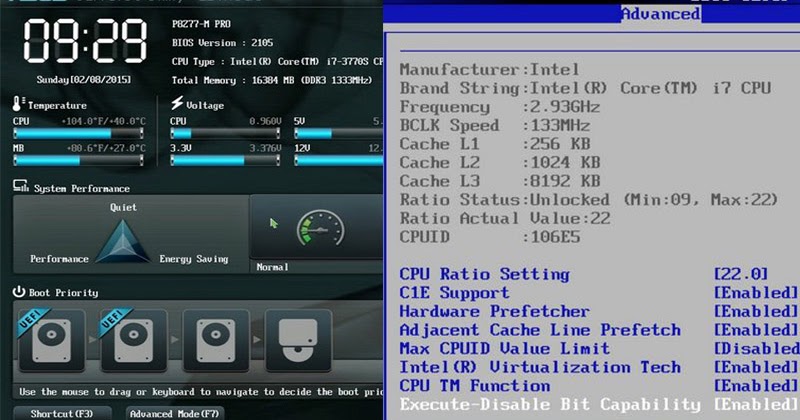
Task: Click the 12V voltage bar
Action: pos(339,161)
